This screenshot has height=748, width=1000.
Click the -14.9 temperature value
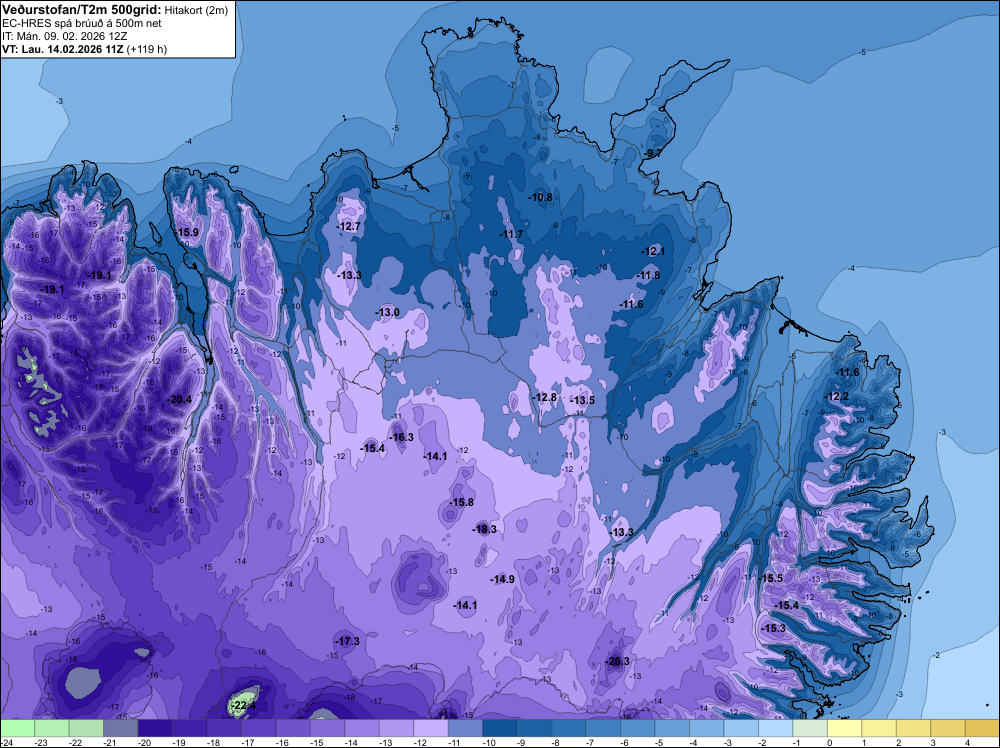tap(503, 580)
